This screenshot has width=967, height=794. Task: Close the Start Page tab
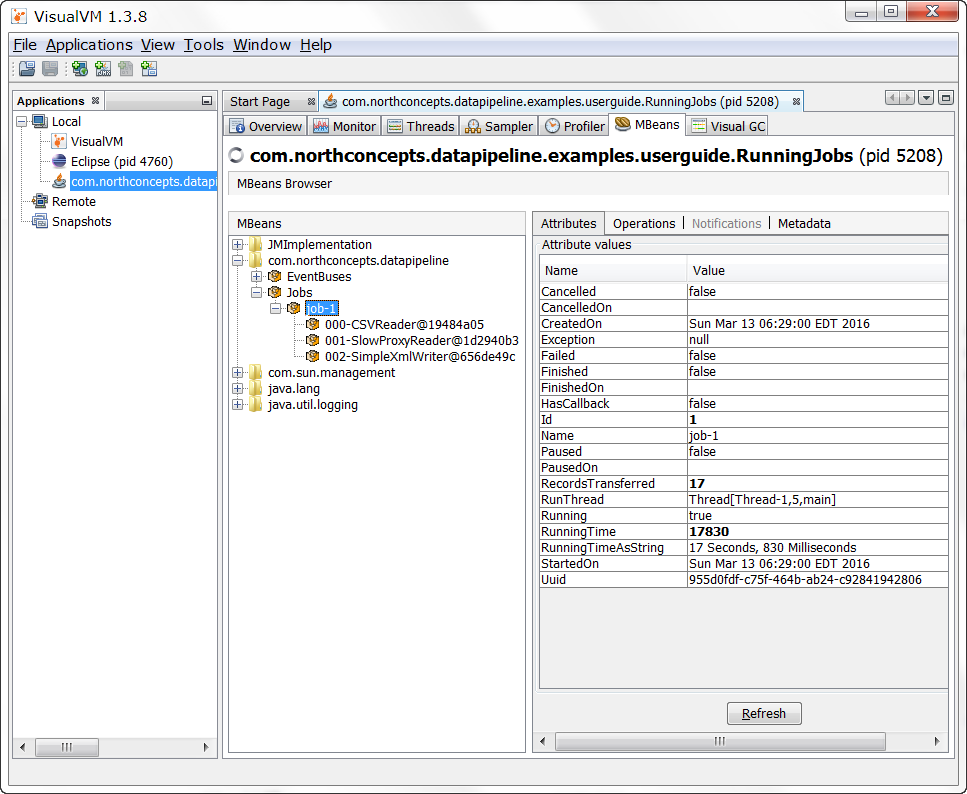point(311,101)
